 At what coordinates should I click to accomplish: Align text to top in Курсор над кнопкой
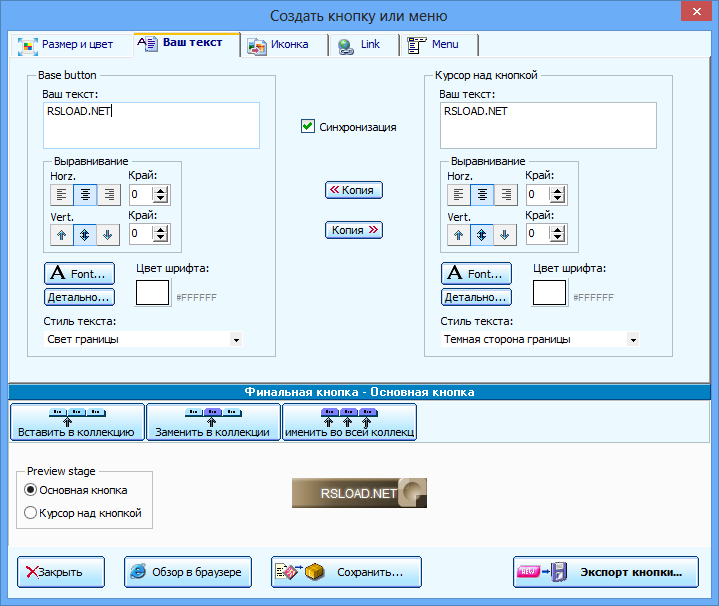459,235
